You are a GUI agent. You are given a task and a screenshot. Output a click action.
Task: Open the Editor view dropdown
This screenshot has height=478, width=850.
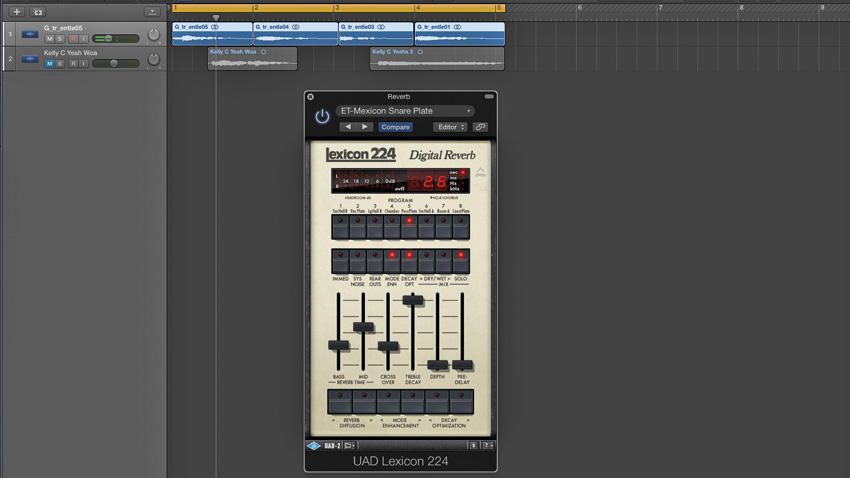pos(450,127)
